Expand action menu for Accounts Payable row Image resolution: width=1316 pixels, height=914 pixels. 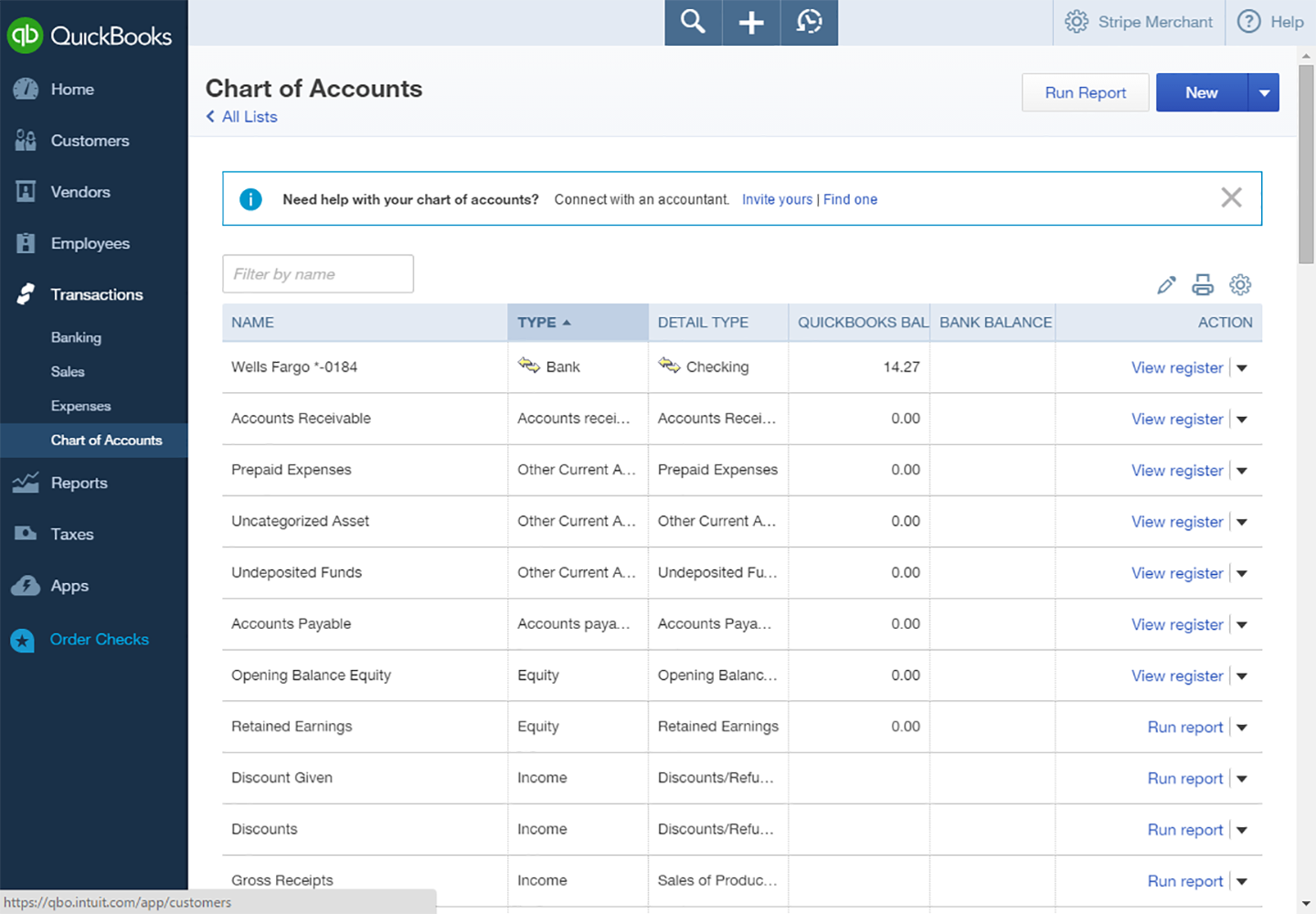point(1242,625)
